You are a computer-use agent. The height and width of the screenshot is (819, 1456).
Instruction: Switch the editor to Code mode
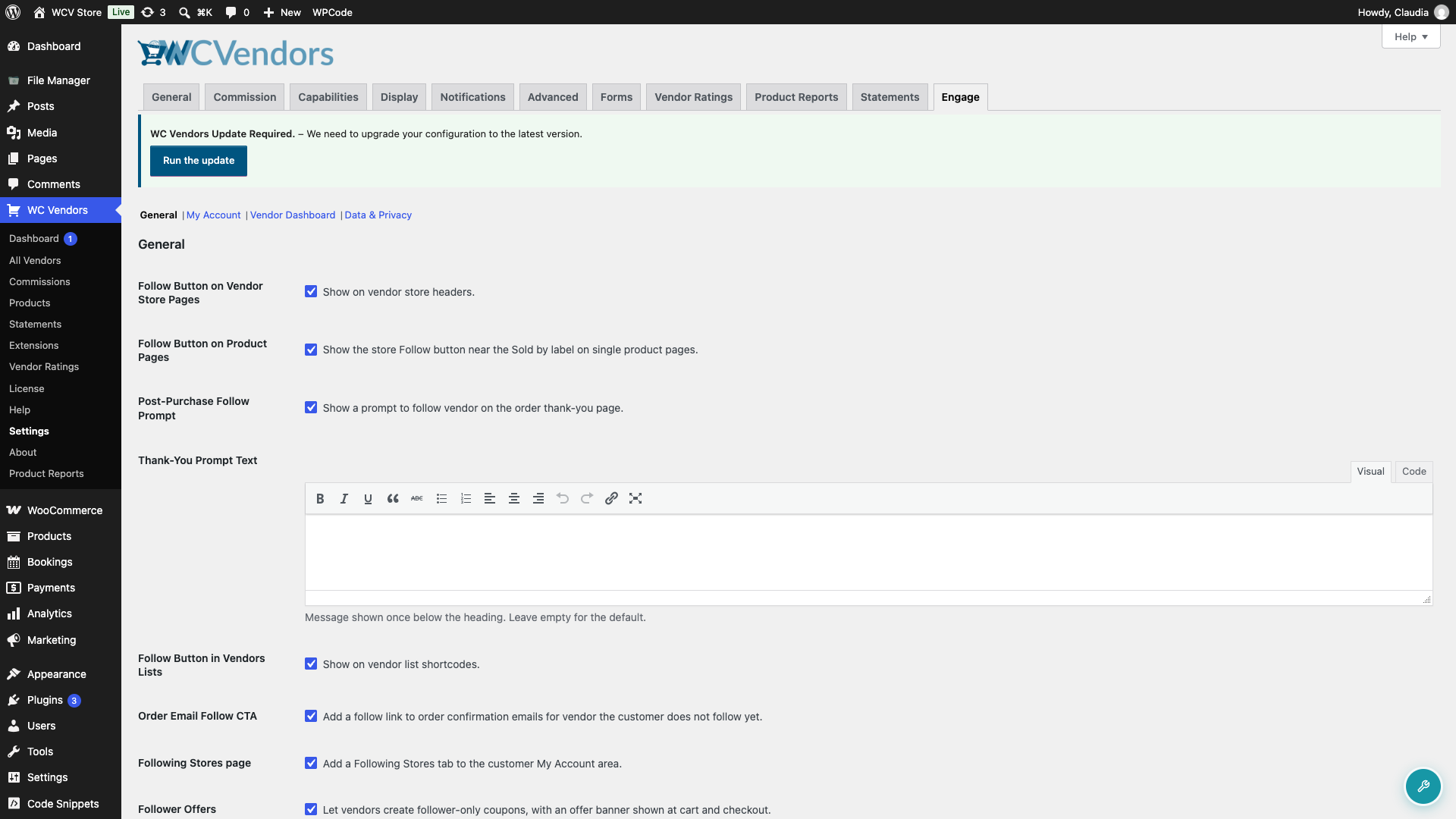tap(1414, 472)
